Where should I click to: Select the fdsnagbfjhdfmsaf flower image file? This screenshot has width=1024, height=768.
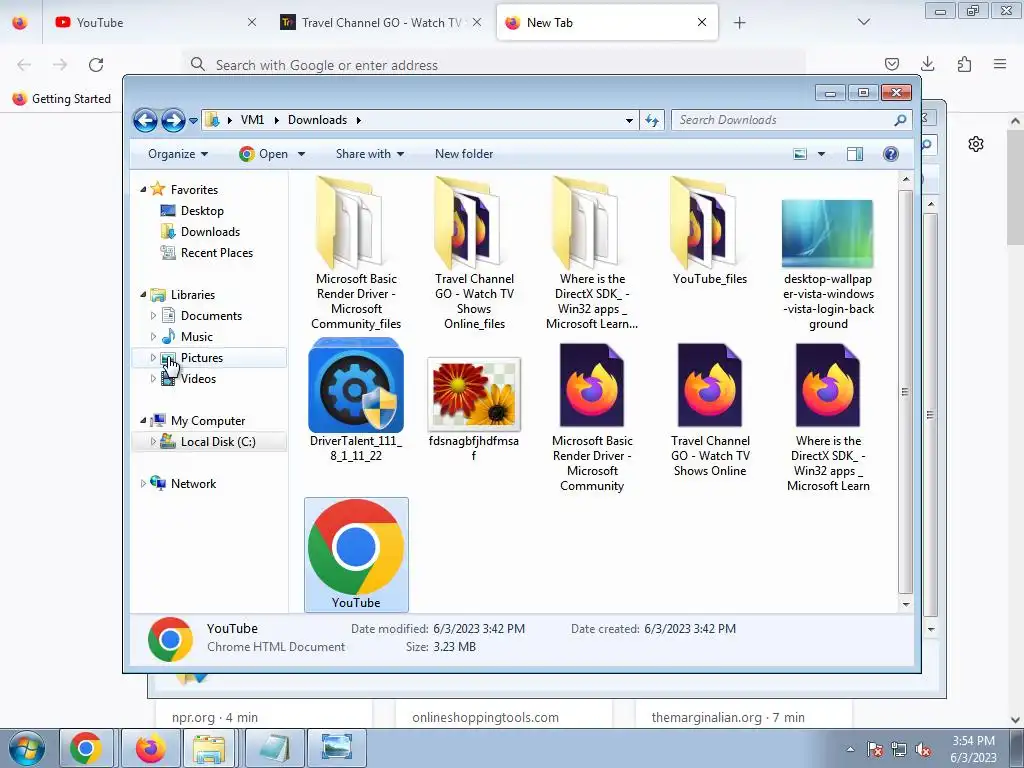pyautogui.click(x=474, y=394)
